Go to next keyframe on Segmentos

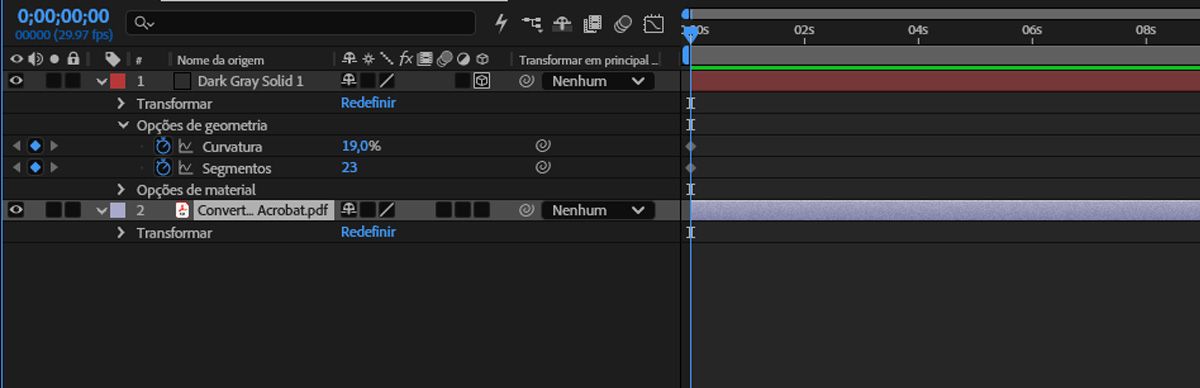click(54, 168)
